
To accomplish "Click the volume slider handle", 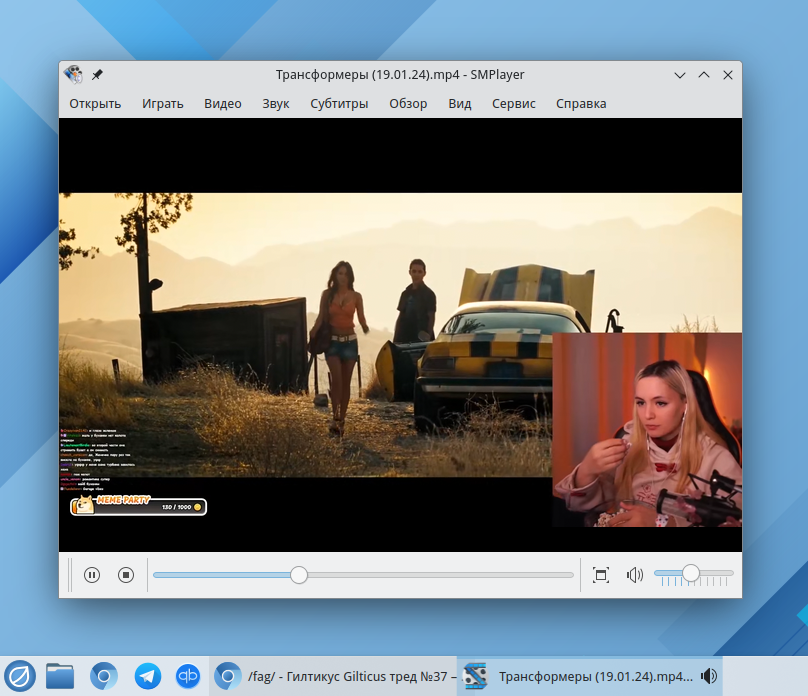I will (691, 573).
